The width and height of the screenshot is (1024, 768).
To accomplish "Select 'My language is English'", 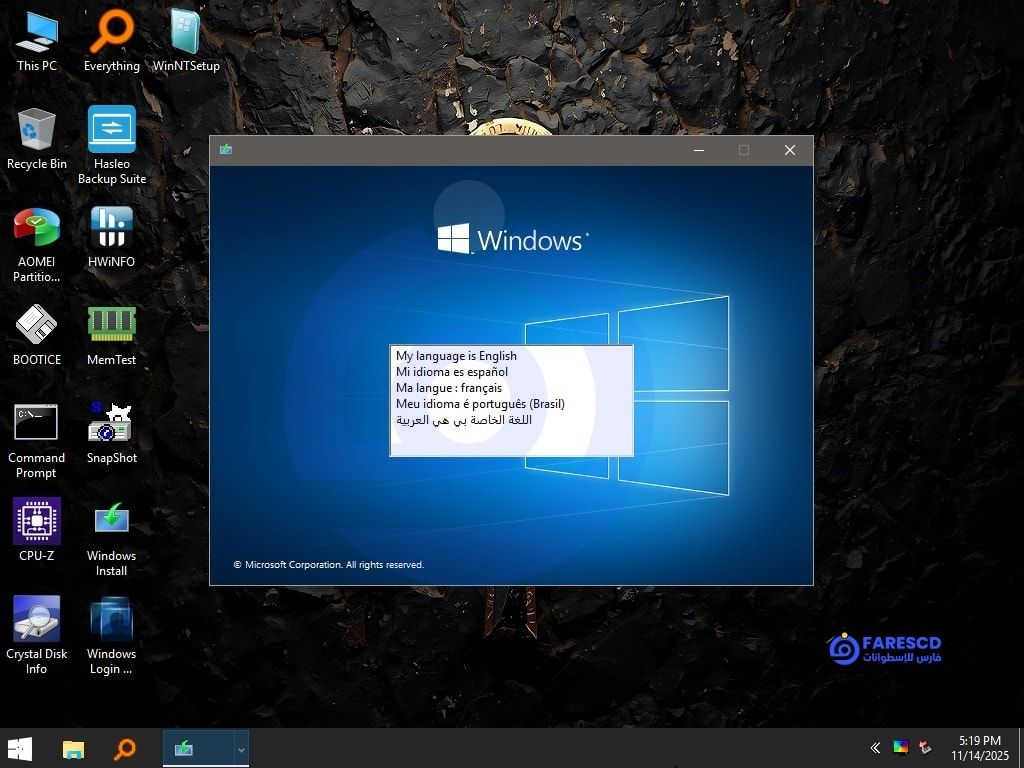I will tap(456, 356).
